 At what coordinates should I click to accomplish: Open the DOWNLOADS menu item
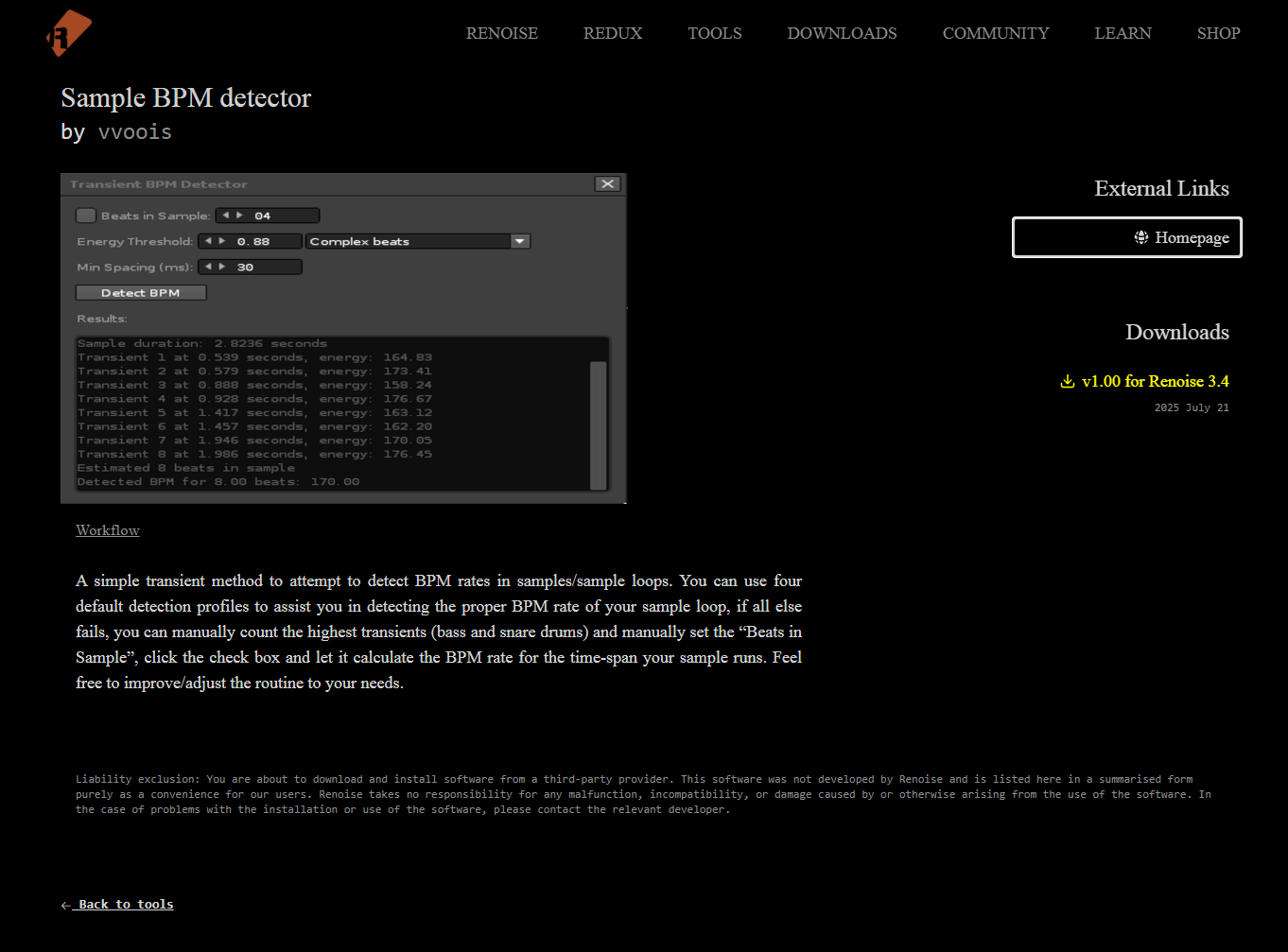coord(843,33)
